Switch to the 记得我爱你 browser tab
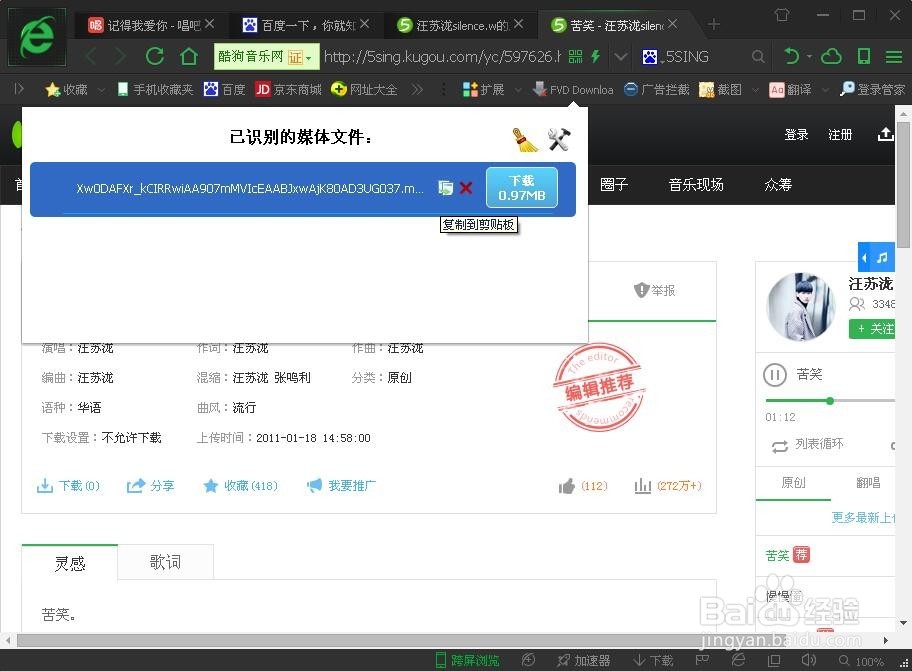Image resolution: width=912 pixels, height=671 pixels. 151,25
